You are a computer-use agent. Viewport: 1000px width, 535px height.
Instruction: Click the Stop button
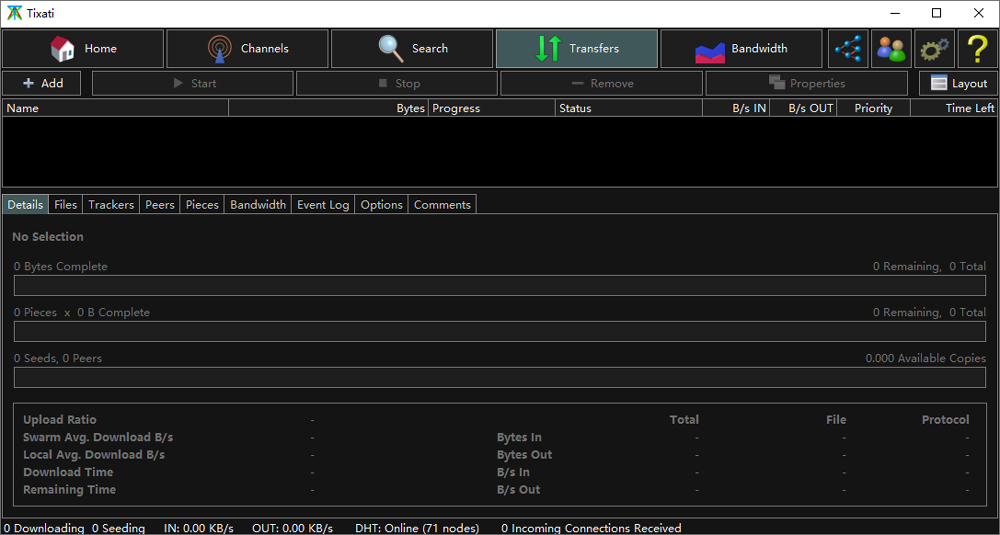pos(397,84)
